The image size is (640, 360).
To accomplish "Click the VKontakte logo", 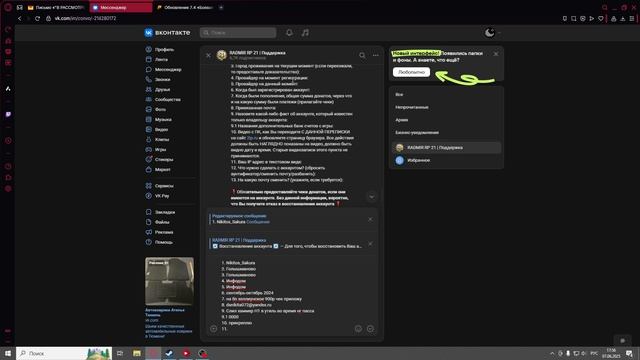I will click(x=167, y=33).
